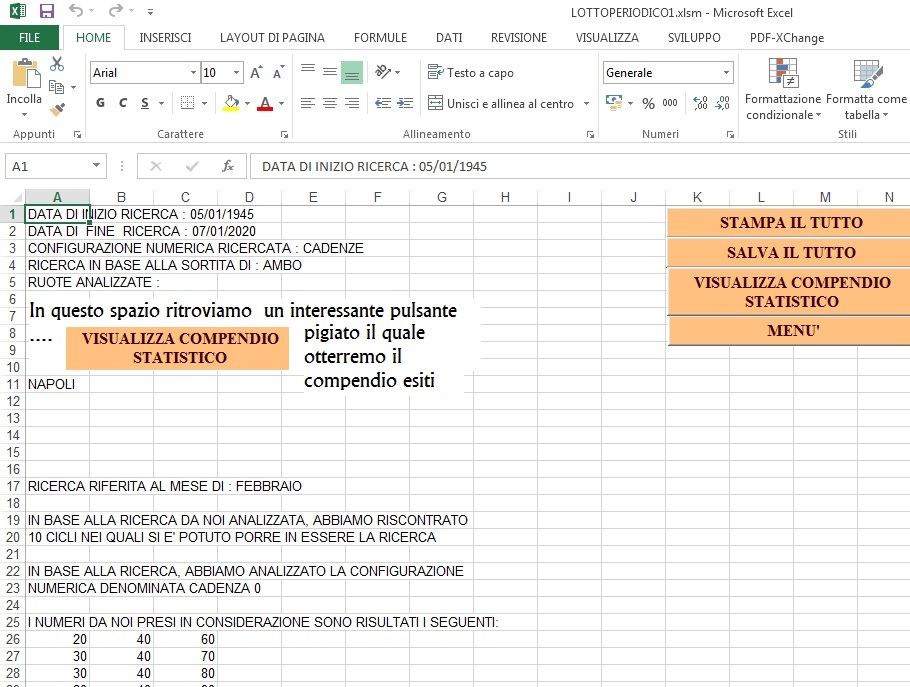Open font color dropdown arrow

pyautogui.click(x=281, y=104)
